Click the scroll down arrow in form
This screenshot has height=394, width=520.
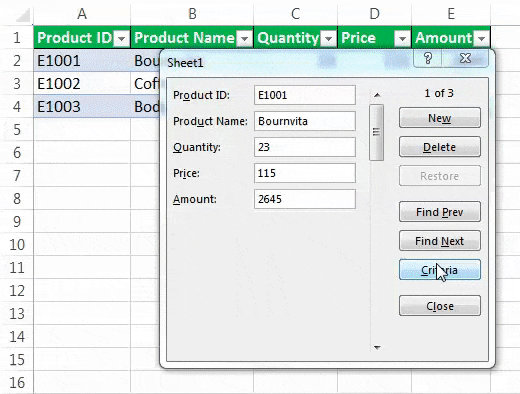coord(377,348)
